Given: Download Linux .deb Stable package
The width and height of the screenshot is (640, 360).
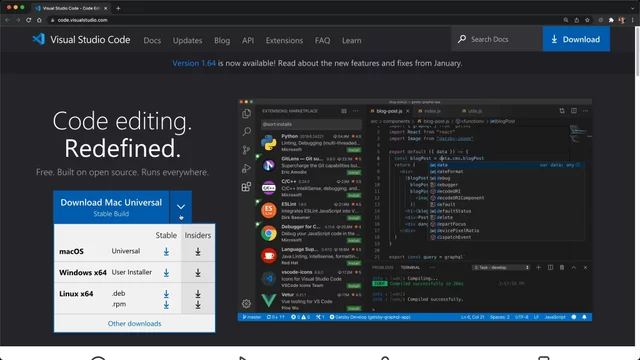Looking at the screenshot, I should pyautogui.click(x=166, y=294).
